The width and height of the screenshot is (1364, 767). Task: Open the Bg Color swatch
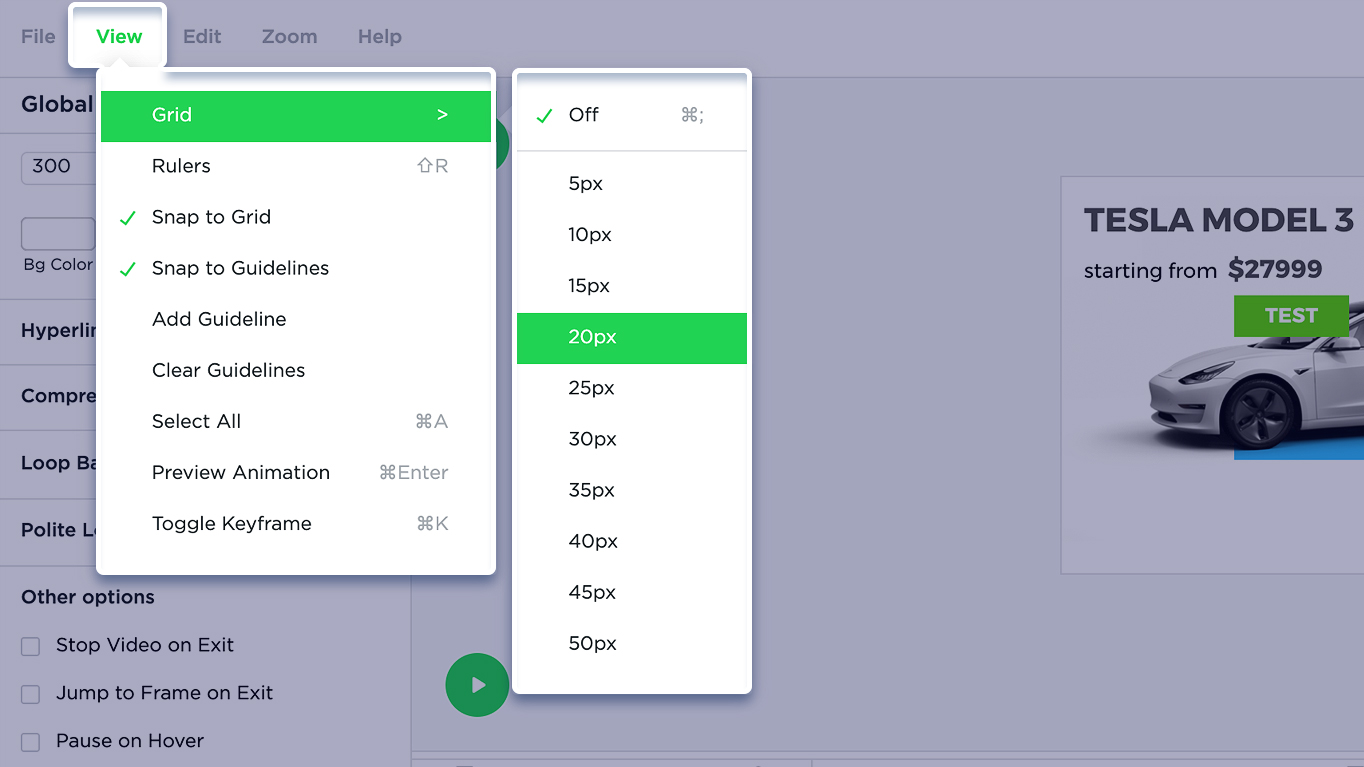(x=58, y=234)
